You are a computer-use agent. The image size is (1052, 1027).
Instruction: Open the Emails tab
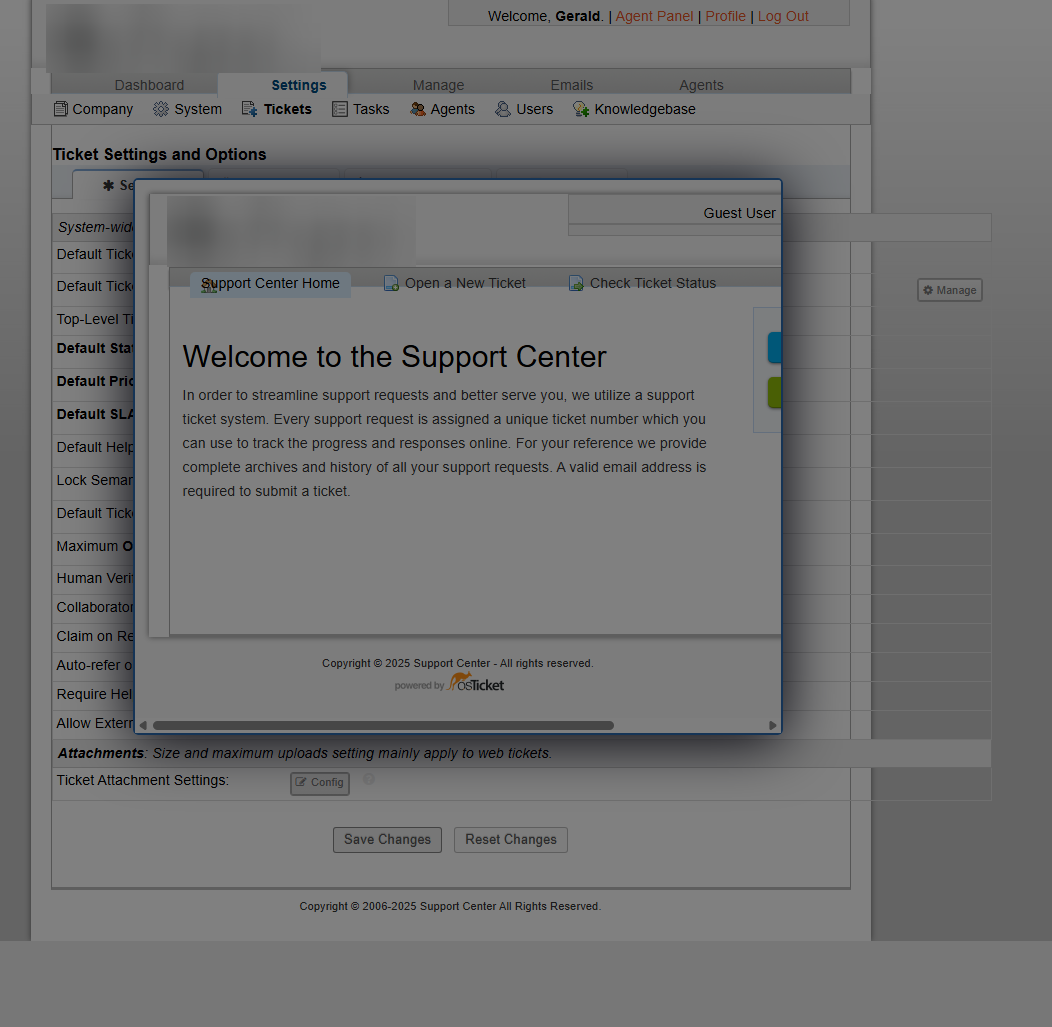(x=571, y=85)
